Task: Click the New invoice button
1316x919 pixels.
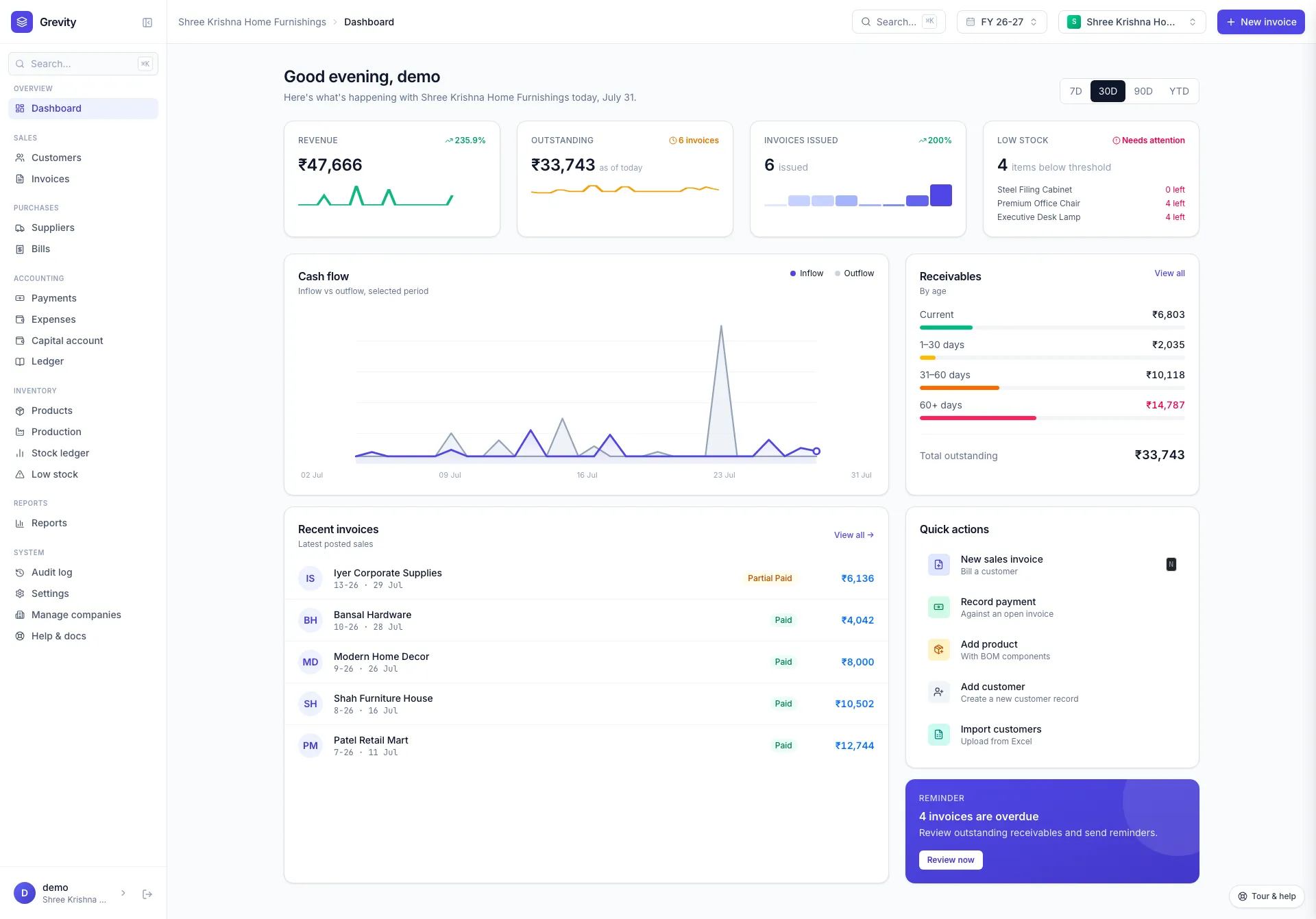Action: pos(1260,22)
